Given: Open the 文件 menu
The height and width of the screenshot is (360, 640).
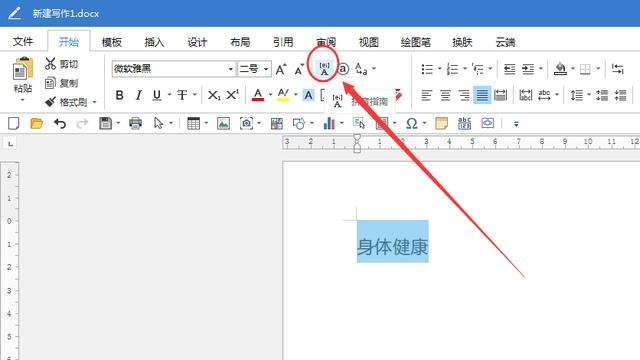Looking at the screenshot, I should point(23,42).
